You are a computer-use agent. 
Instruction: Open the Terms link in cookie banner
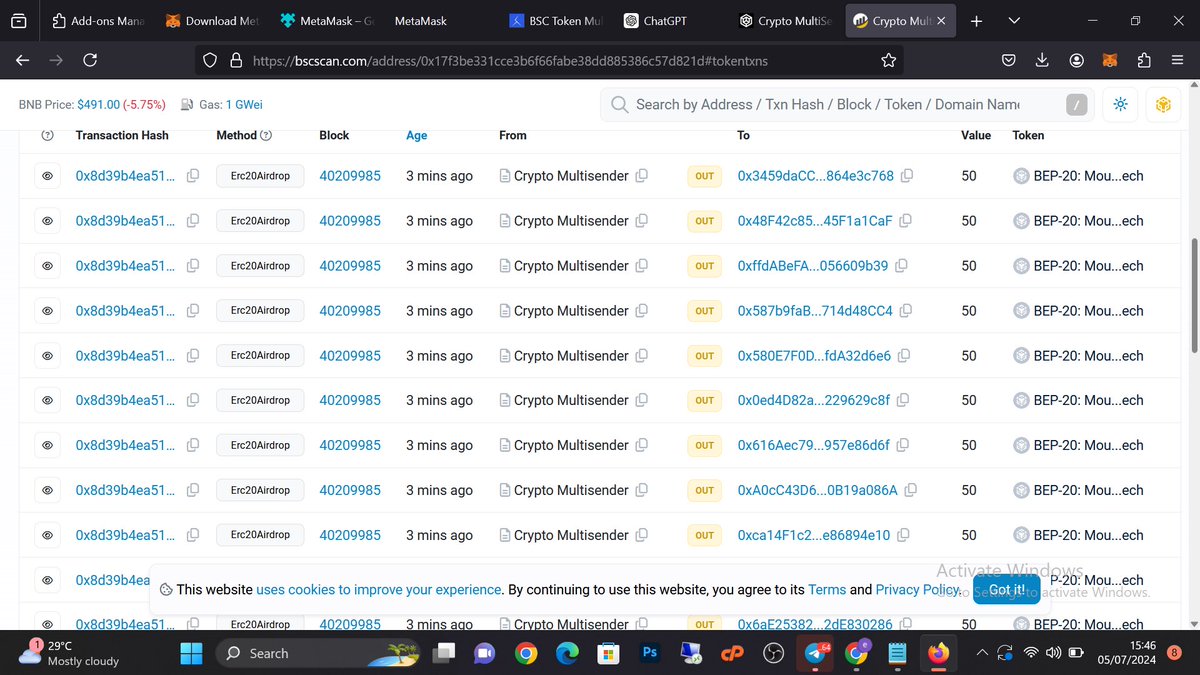coord(826,590)
